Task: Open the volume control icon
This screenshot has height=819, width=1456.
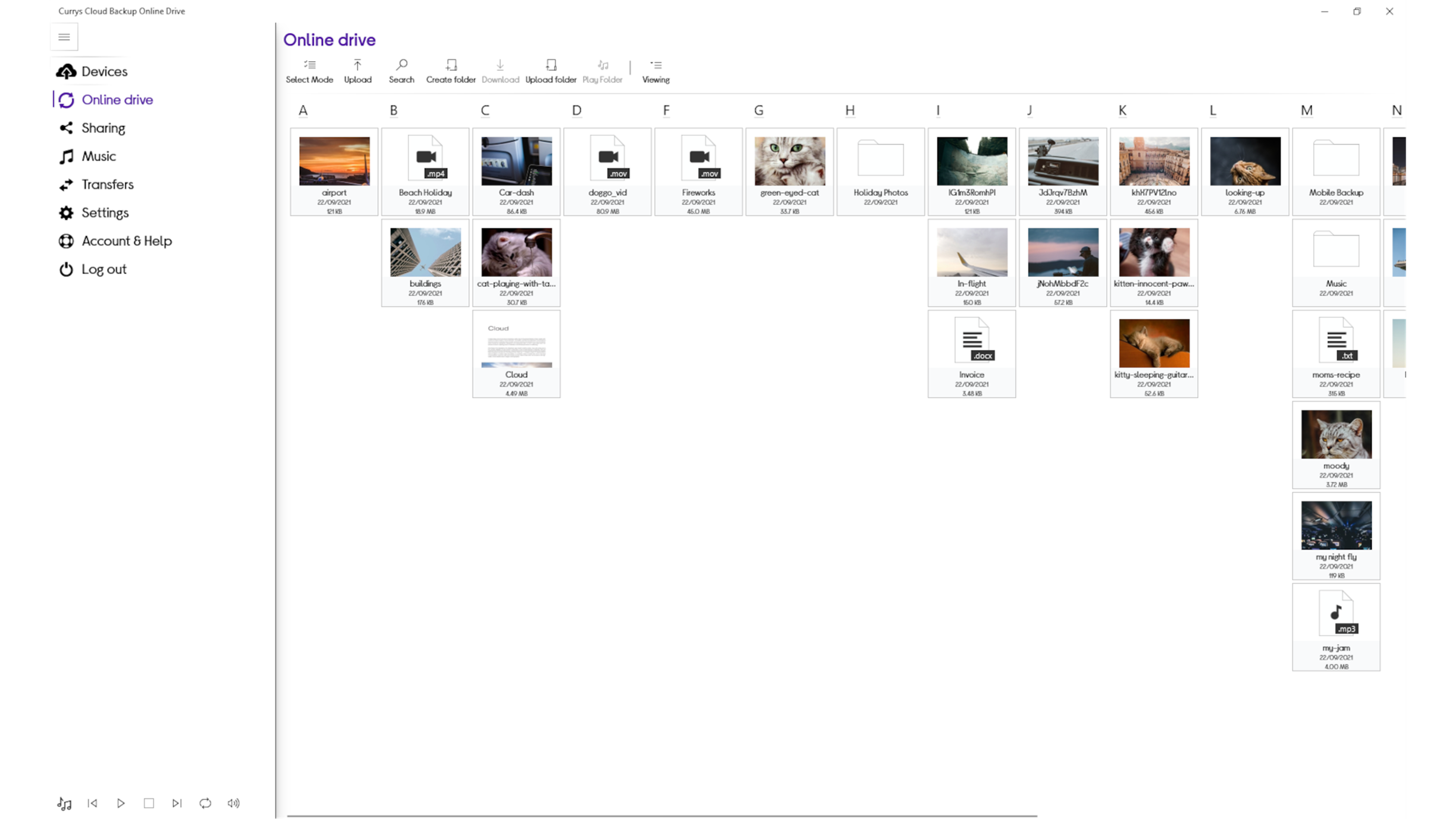Action: [x=233, y=803]
